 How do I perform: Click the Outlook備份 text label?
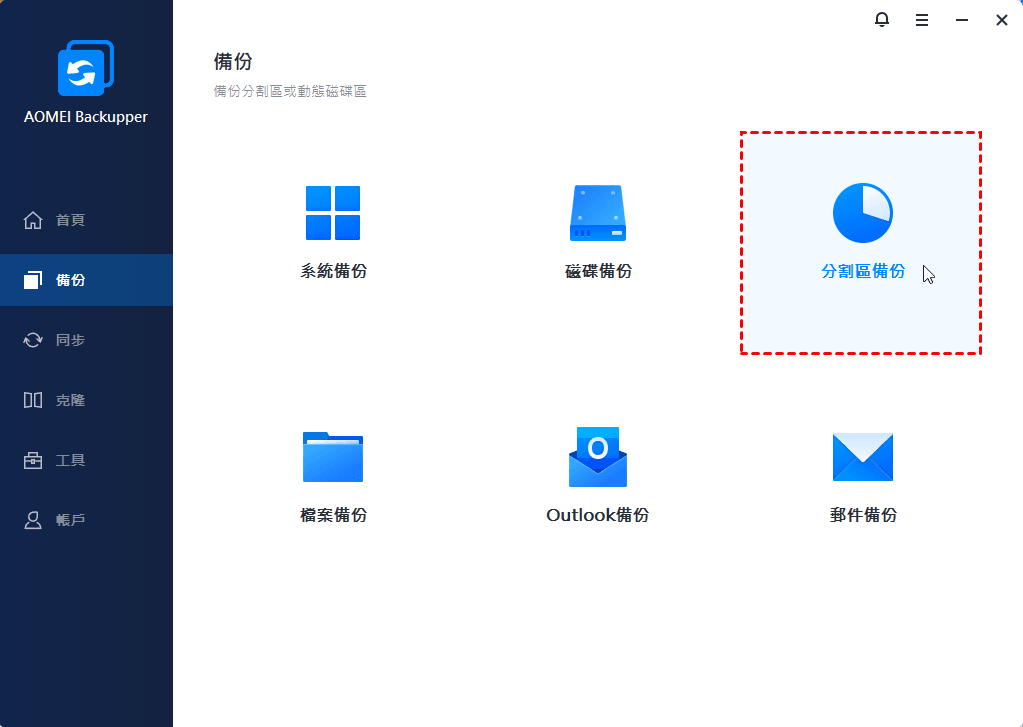[x=598, y=516]
